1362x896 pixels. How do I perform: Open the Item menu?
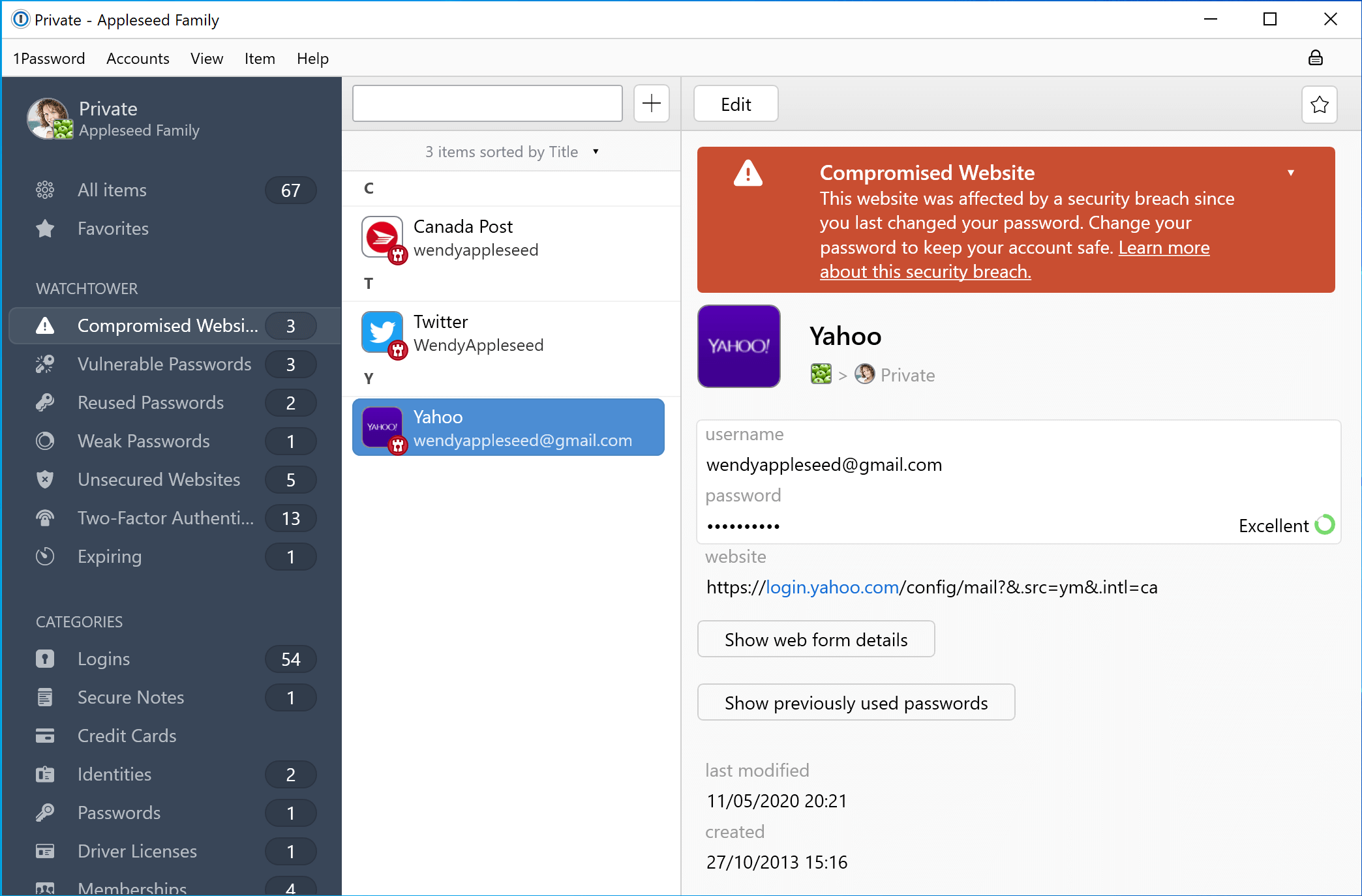(x=260, y=59)
